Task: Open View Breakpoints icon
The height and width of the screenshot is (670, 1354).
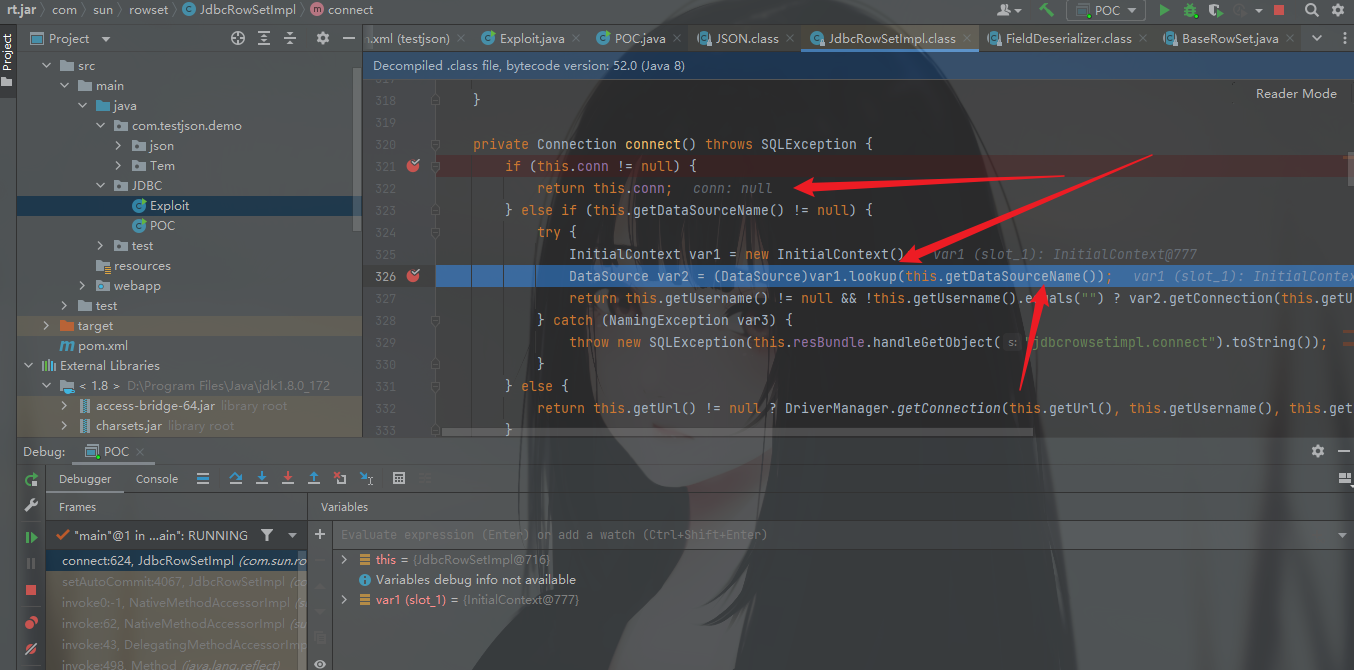Action: point(31,623)
